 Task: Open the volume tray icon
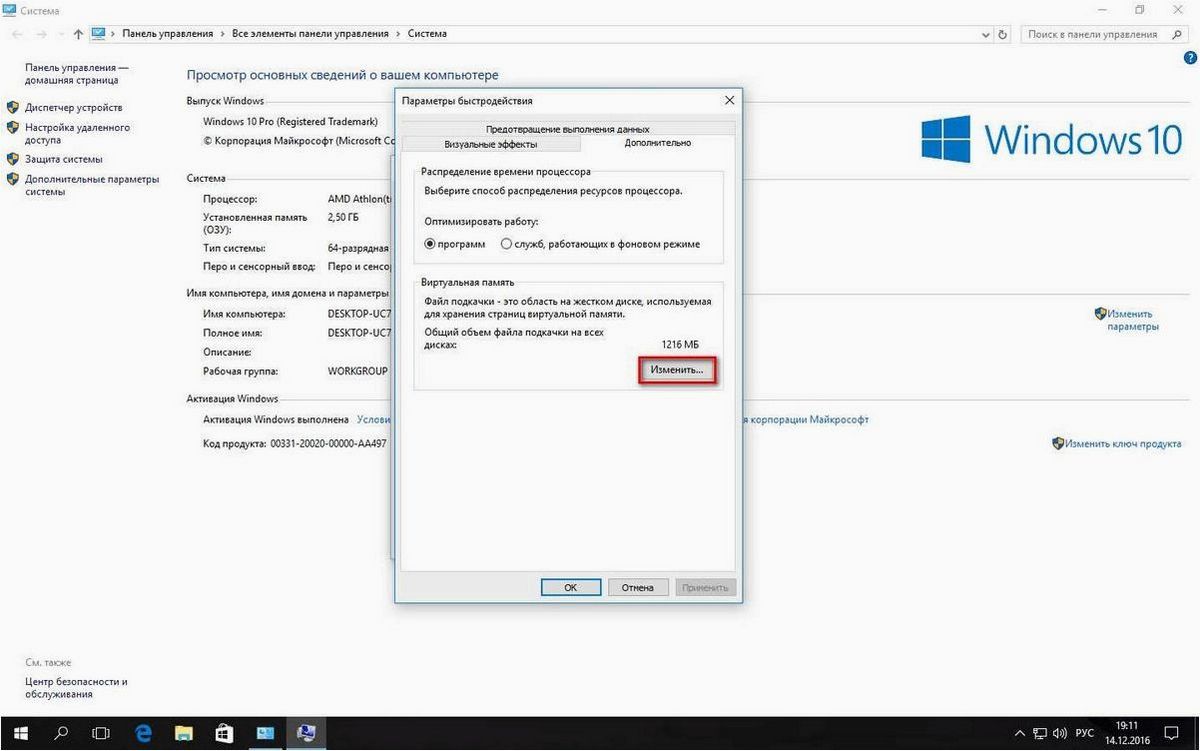point(1060,734)
